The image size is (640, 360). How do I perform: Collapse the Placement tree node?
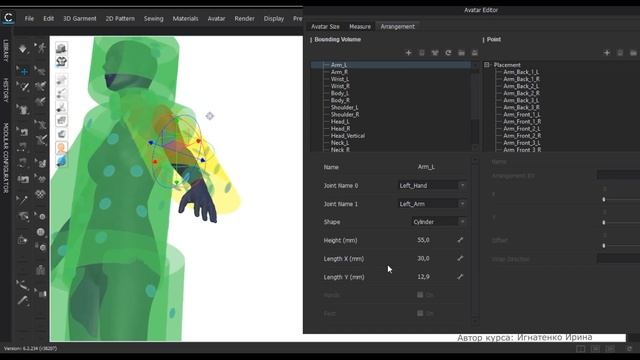487,64
